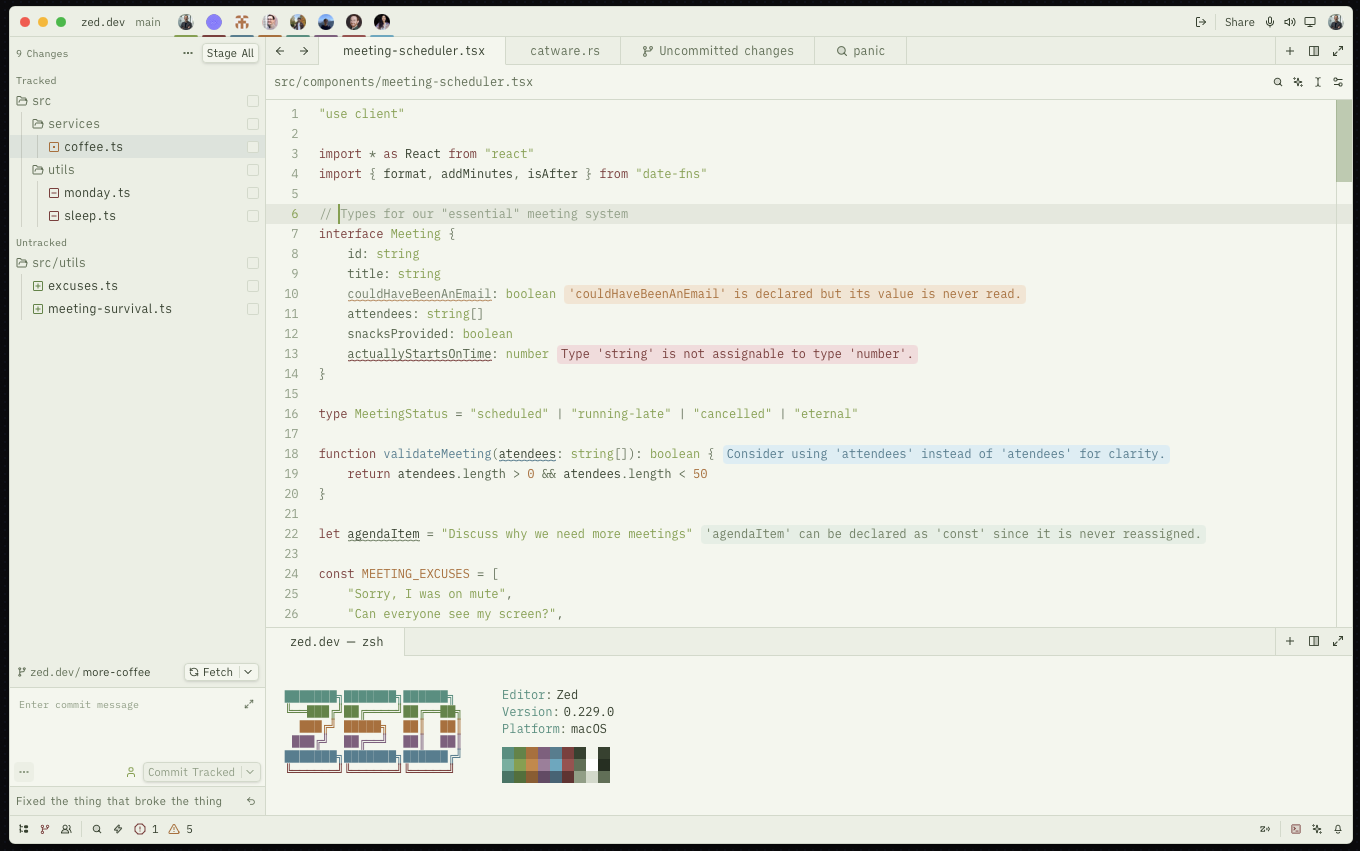
Task: Open the Fetch dropdown arrow
Action: [x=249, y=672]
